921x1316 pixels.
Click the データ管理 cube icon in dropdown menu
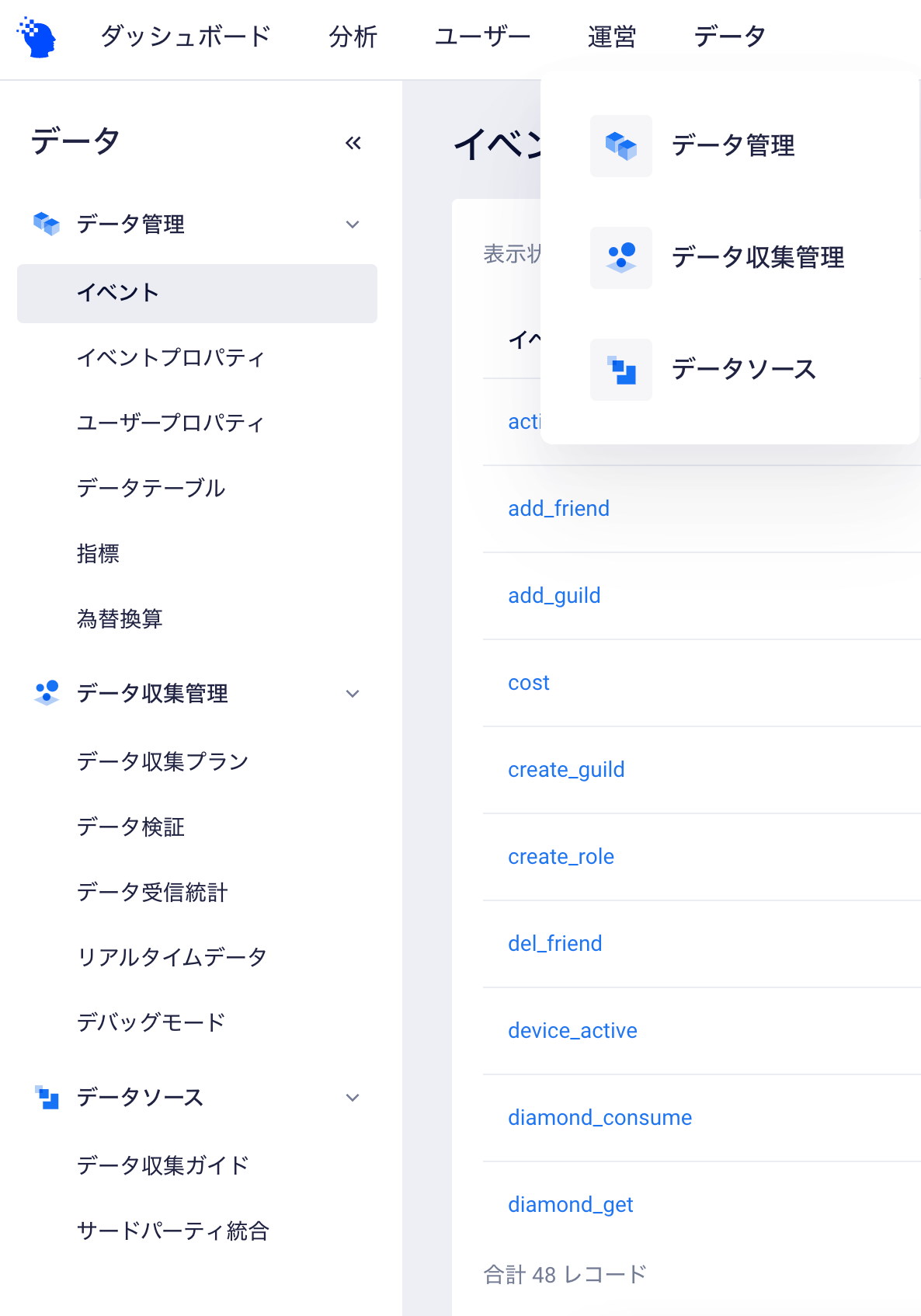621,146
